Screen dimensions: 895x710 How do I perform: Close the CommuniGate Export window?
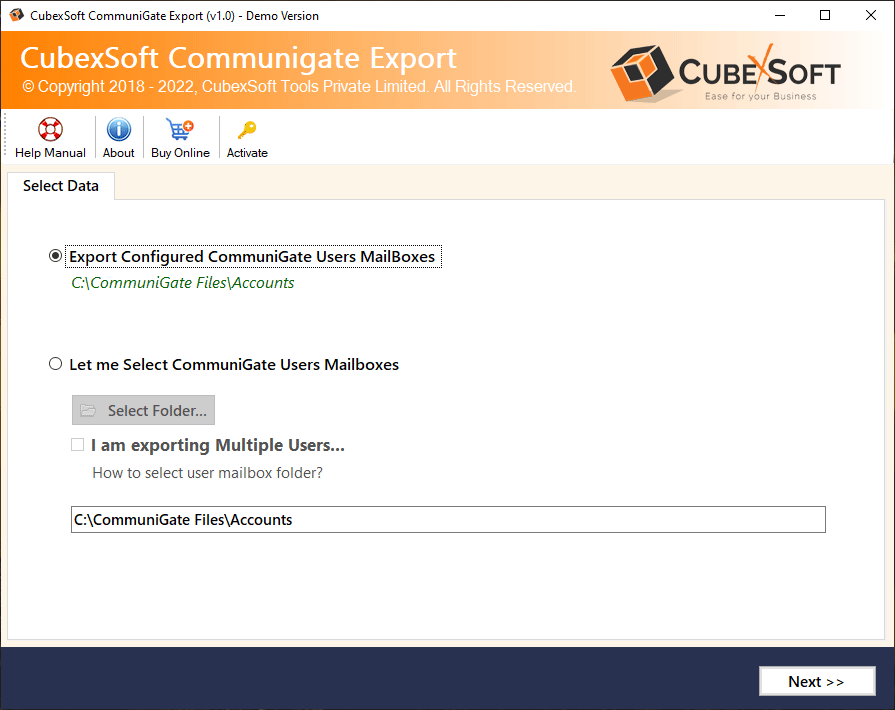870,15
